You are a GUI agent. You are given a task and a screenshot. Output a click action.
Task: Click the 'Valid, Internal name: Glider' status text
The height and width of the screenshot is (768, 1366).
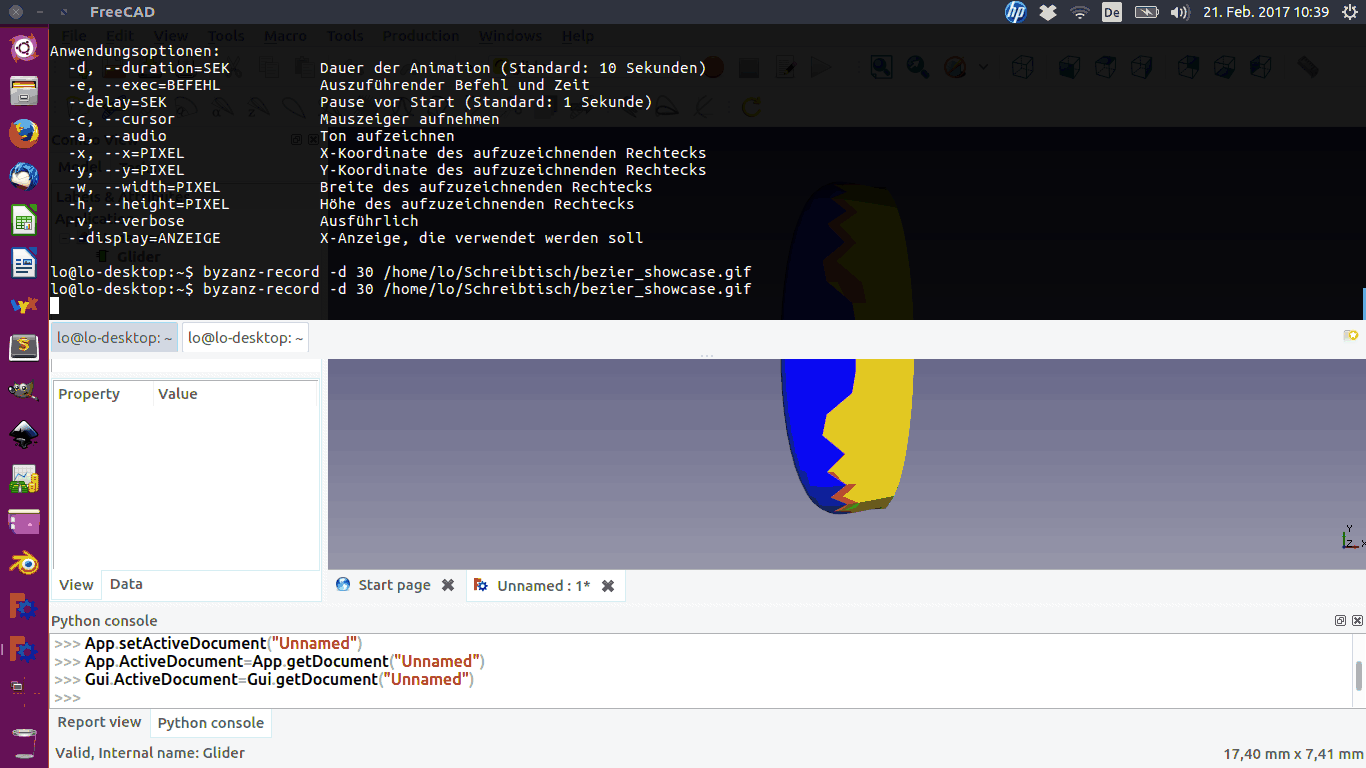point(150,753)
